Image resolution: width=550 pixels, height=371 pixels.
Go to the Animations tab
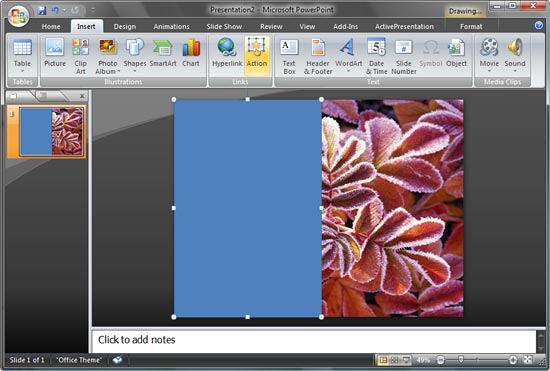pyautogui.click(x=172, y=27)
